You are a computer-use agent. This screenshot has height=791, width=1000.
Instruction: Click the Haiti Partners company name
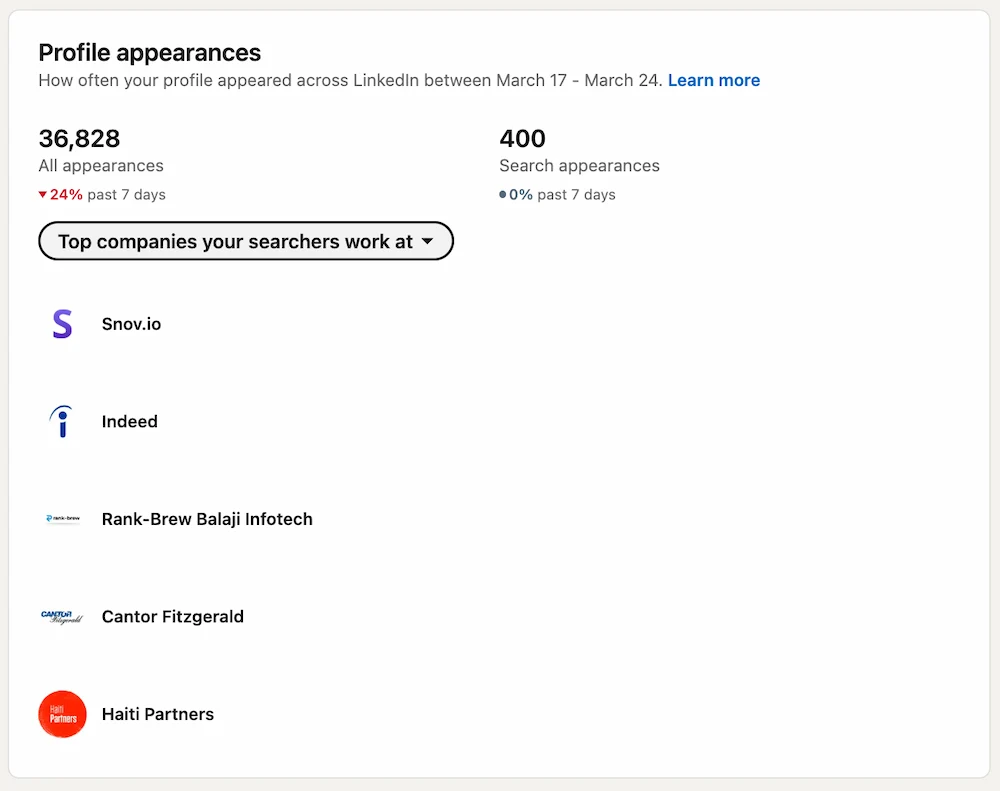point(157,714)
